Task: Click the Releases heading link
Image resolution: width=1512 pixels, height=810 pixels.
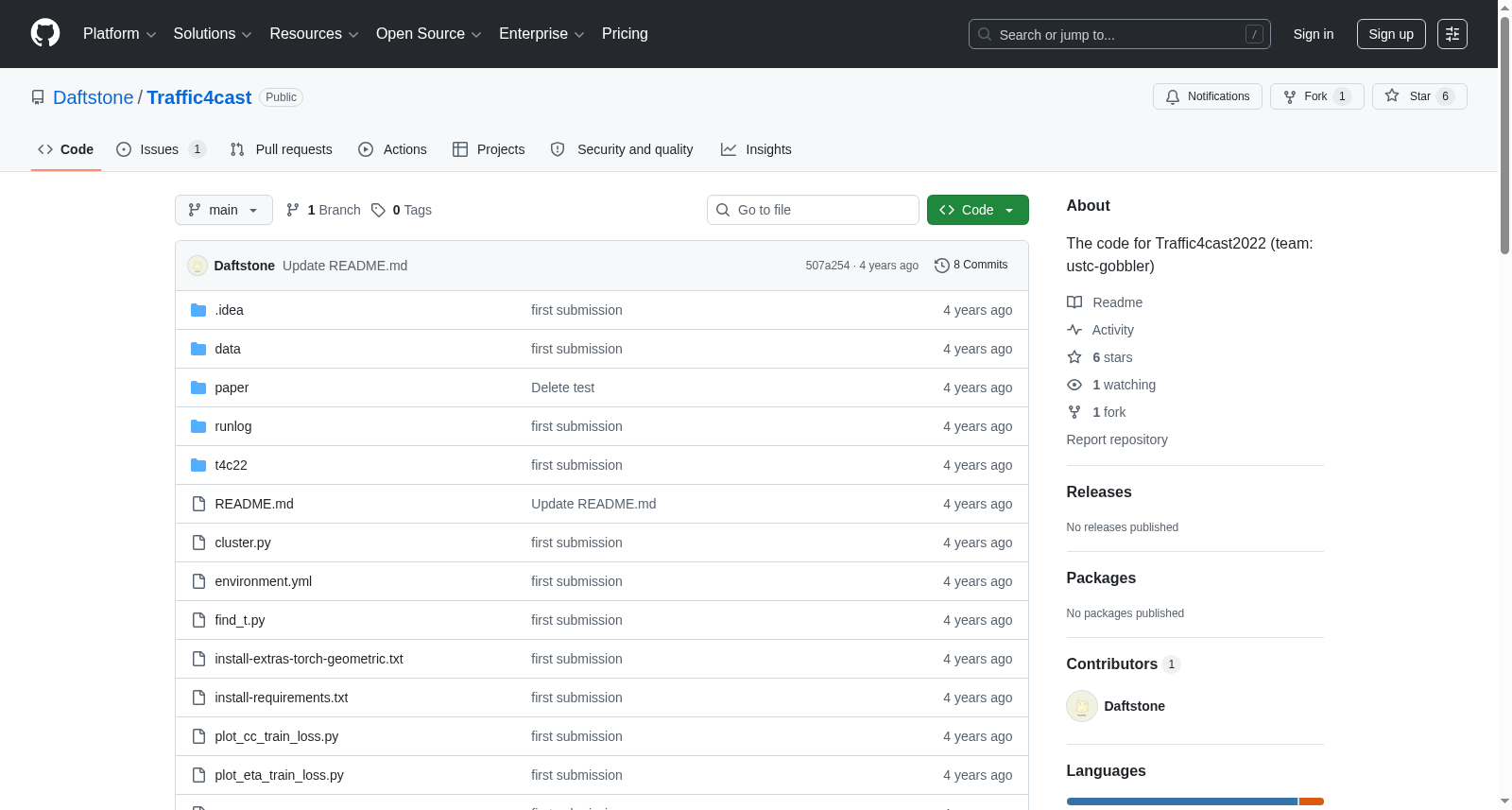Action: tap(1099, 492)
